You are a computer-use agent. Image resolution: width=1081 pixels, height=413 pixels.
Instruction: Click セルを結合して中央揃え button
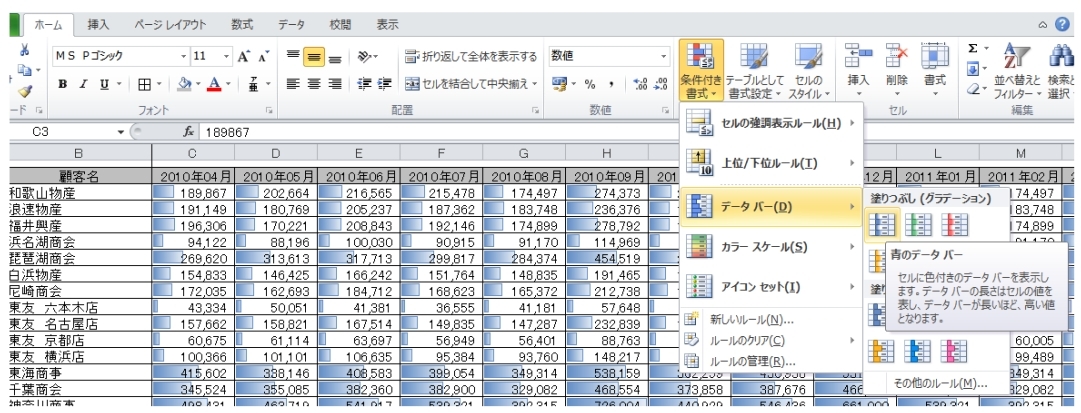[470, 84]
